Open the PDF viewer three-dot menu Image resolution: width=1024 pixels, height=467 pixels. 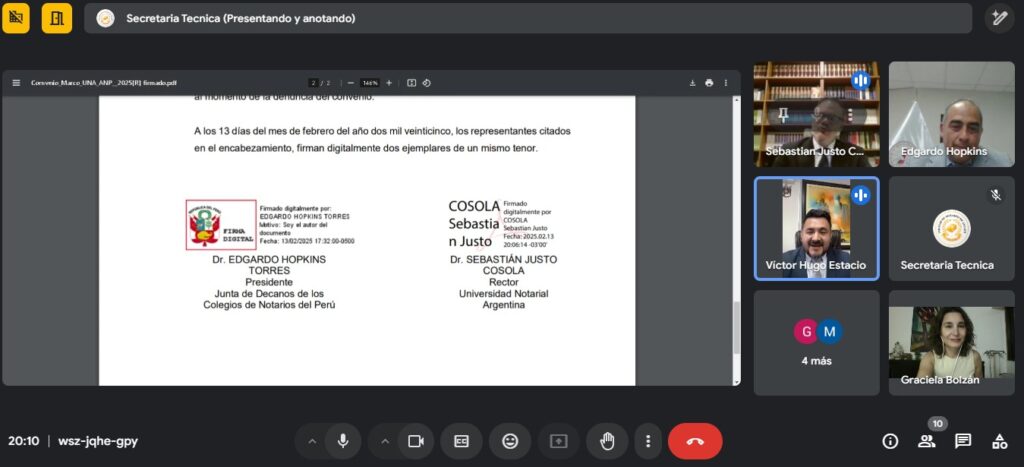(726, 83)
